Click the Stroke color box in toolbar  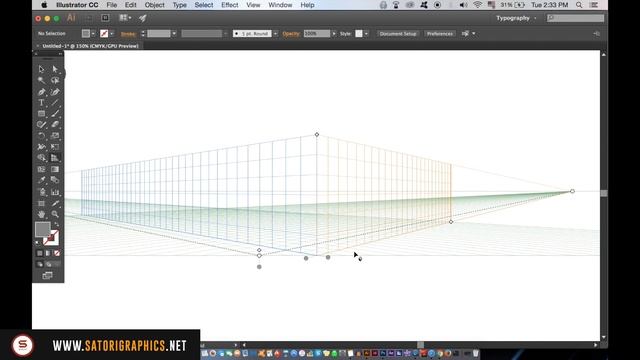pos(52,238)
